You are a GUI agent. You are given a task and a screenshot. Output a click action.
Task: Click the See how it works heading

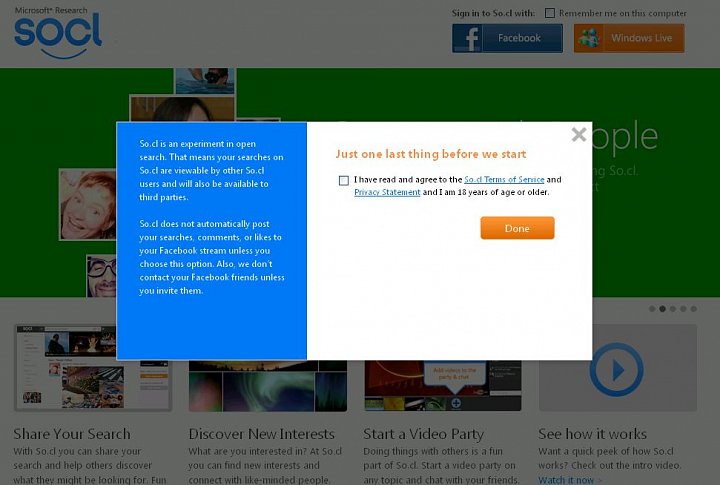[x=592, y=434]
